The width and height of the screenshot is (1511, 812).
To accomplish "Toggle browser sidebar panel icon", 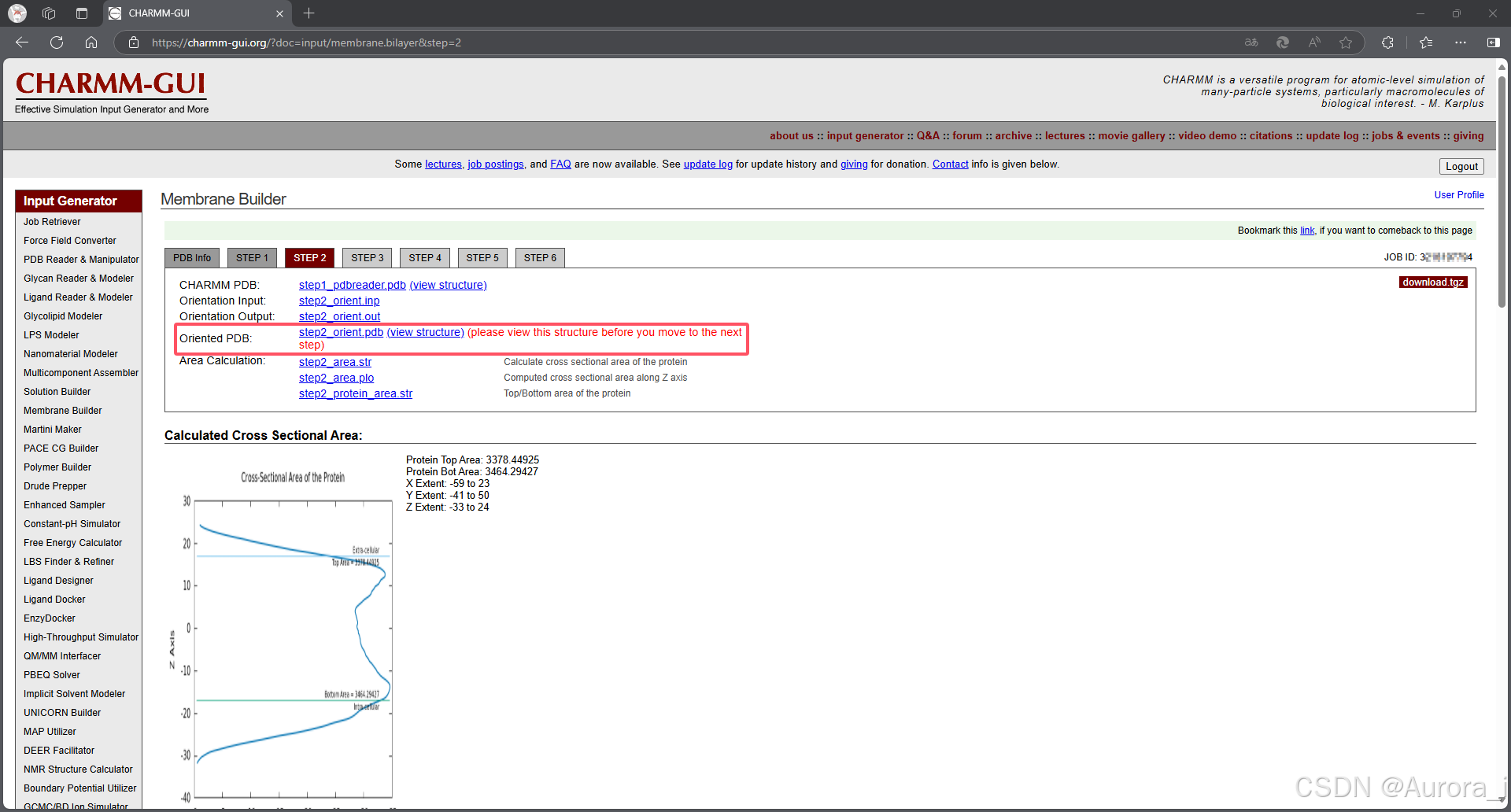I will coord(1493,42).
